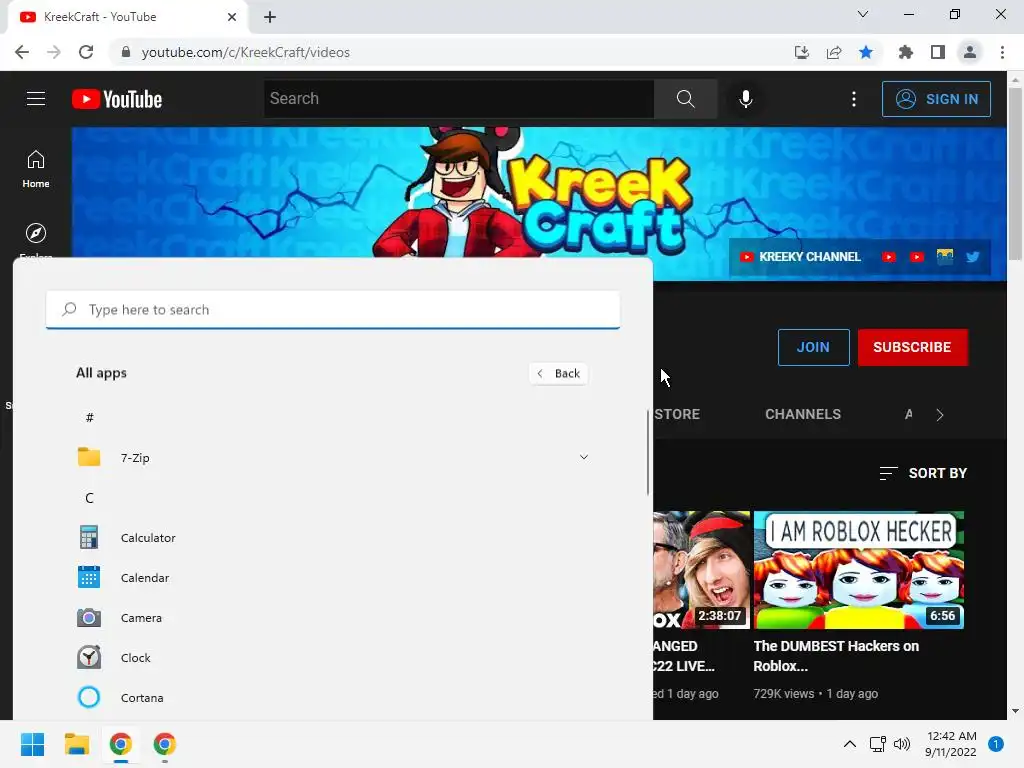Screen dimensions: 1024x768
Task: Open the 2:38:07 live stream thumbnail
Action: (x=701, y=569)
